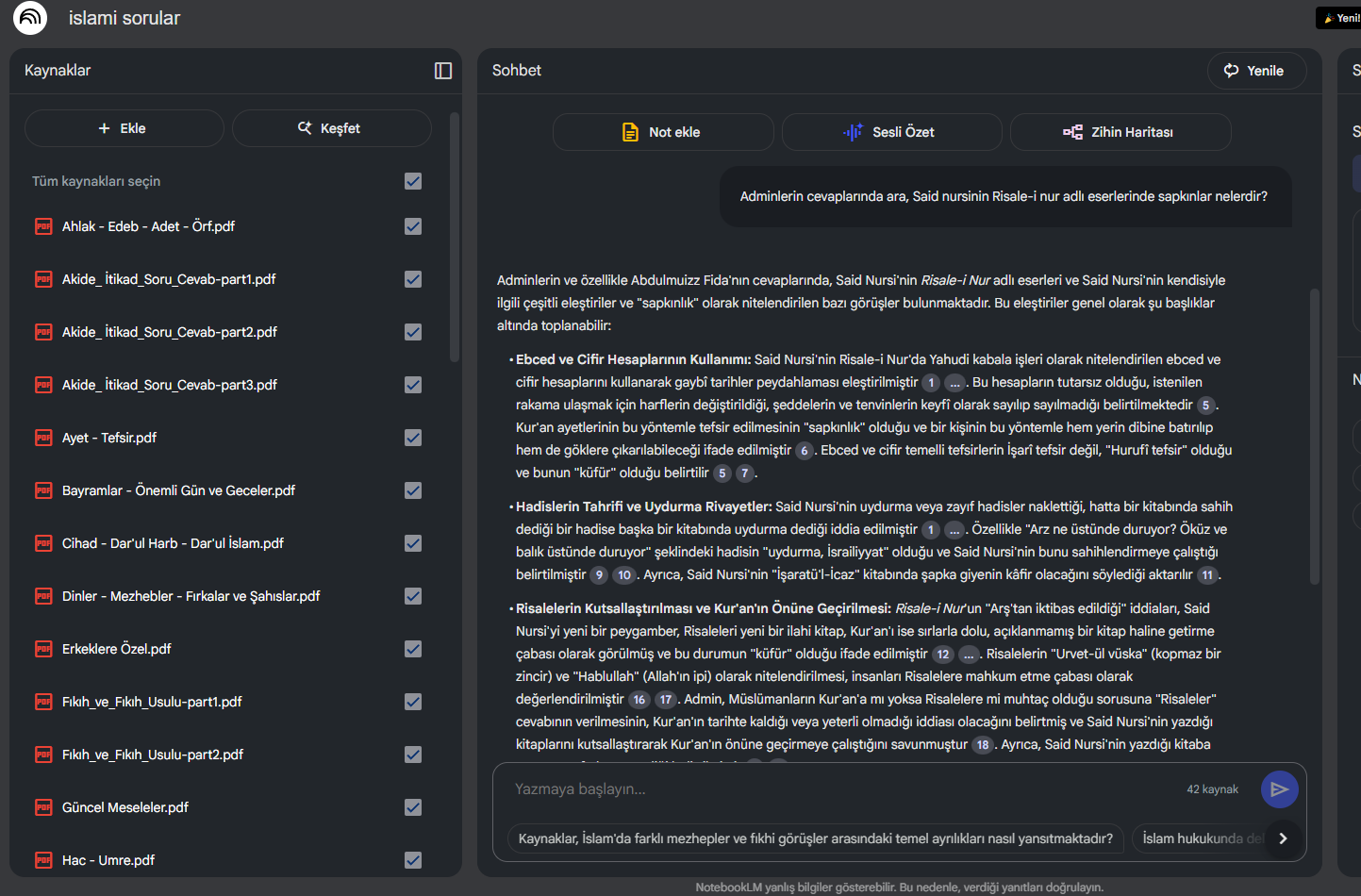Open Zihin Haritası mind map

pos(1120,132)
